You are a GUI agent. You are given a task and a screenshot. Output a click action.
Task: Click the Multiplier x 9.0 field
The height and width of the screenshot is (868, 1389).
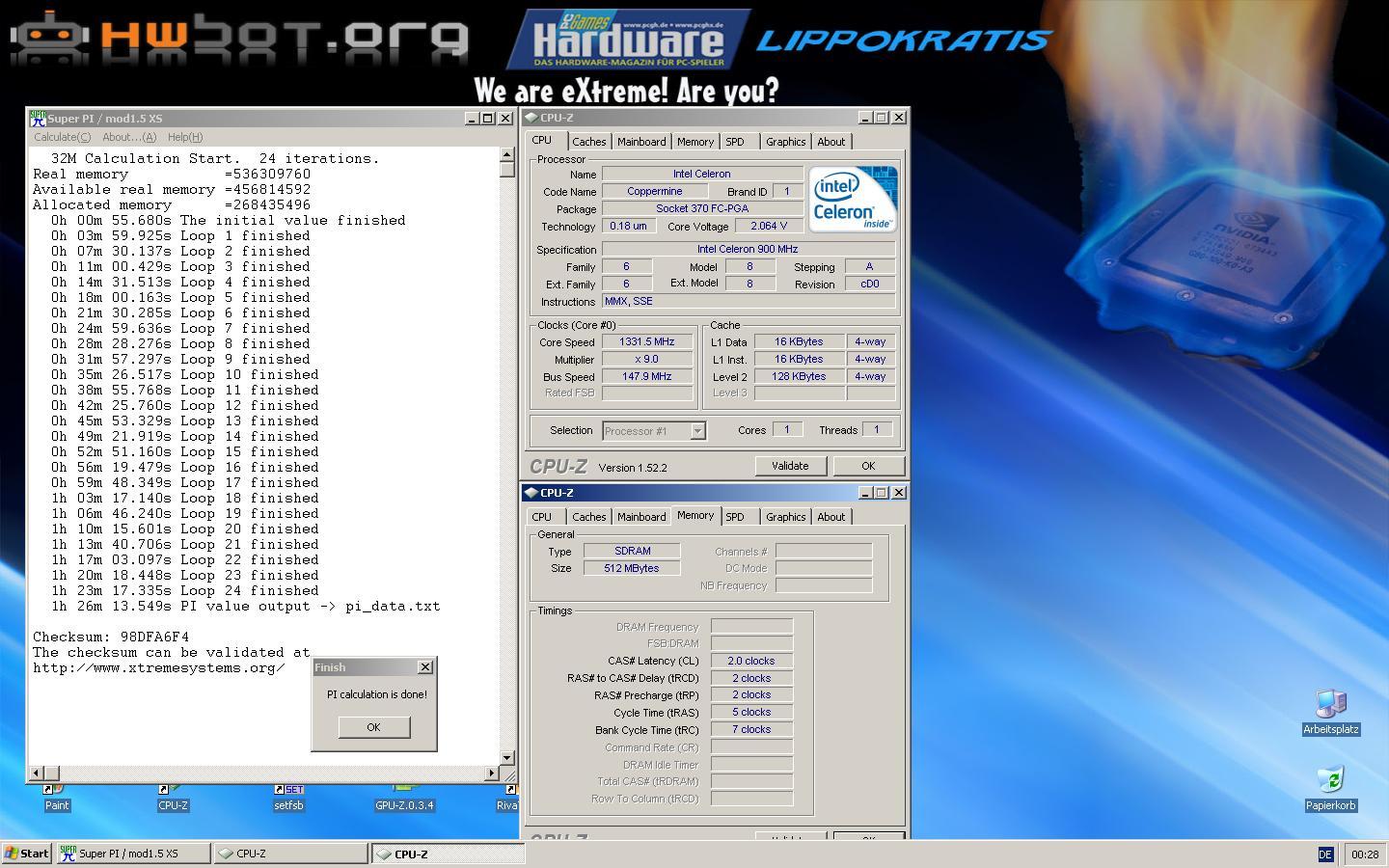[x=647, y=359]
